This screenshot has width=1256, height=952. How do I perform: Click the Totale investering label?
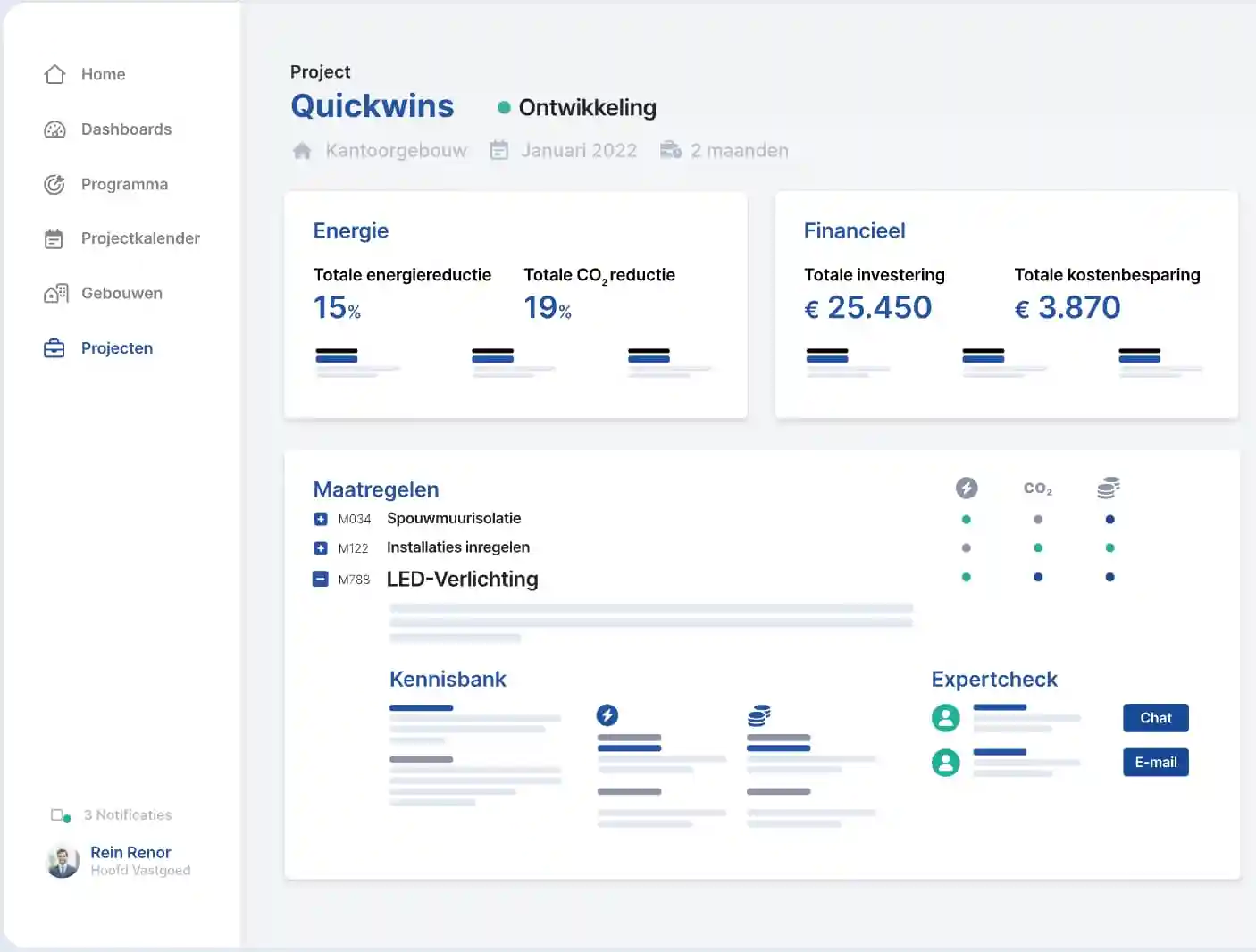pyautogui.click(x=875, y=275)
